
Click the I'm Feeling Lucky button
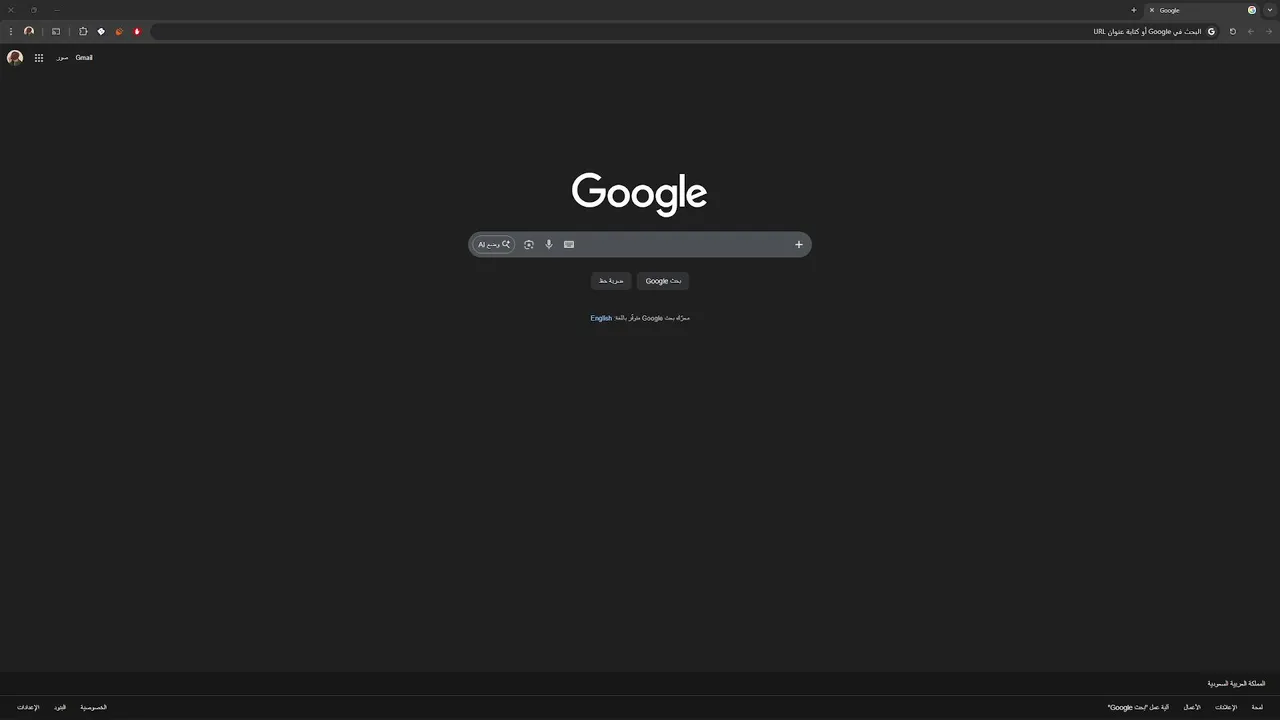click(611, 281)
